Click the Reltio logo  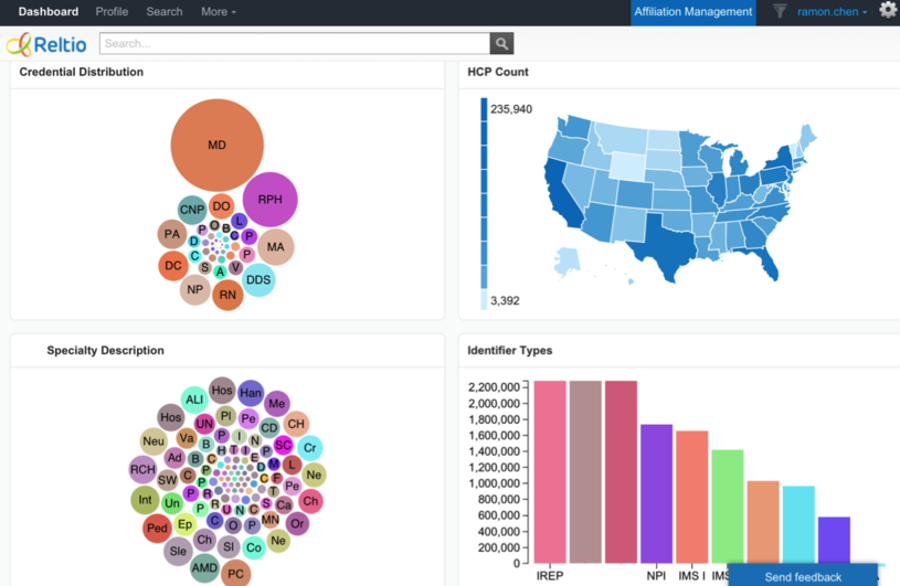click(47, 44)
